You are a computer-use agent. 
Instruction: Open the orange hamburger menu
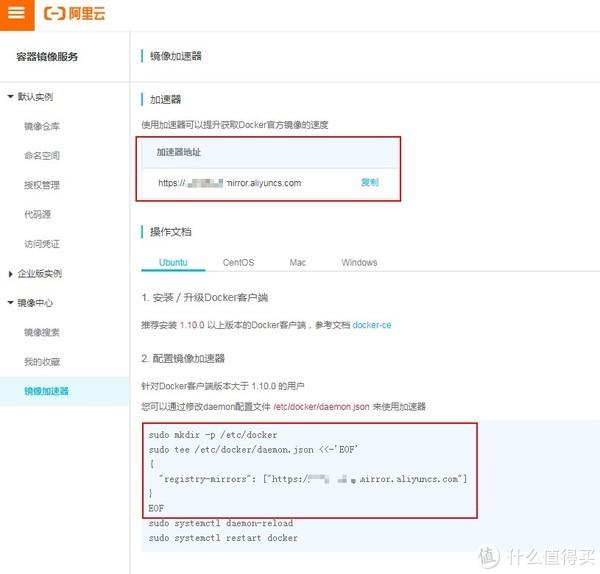[x=16, y=14]
